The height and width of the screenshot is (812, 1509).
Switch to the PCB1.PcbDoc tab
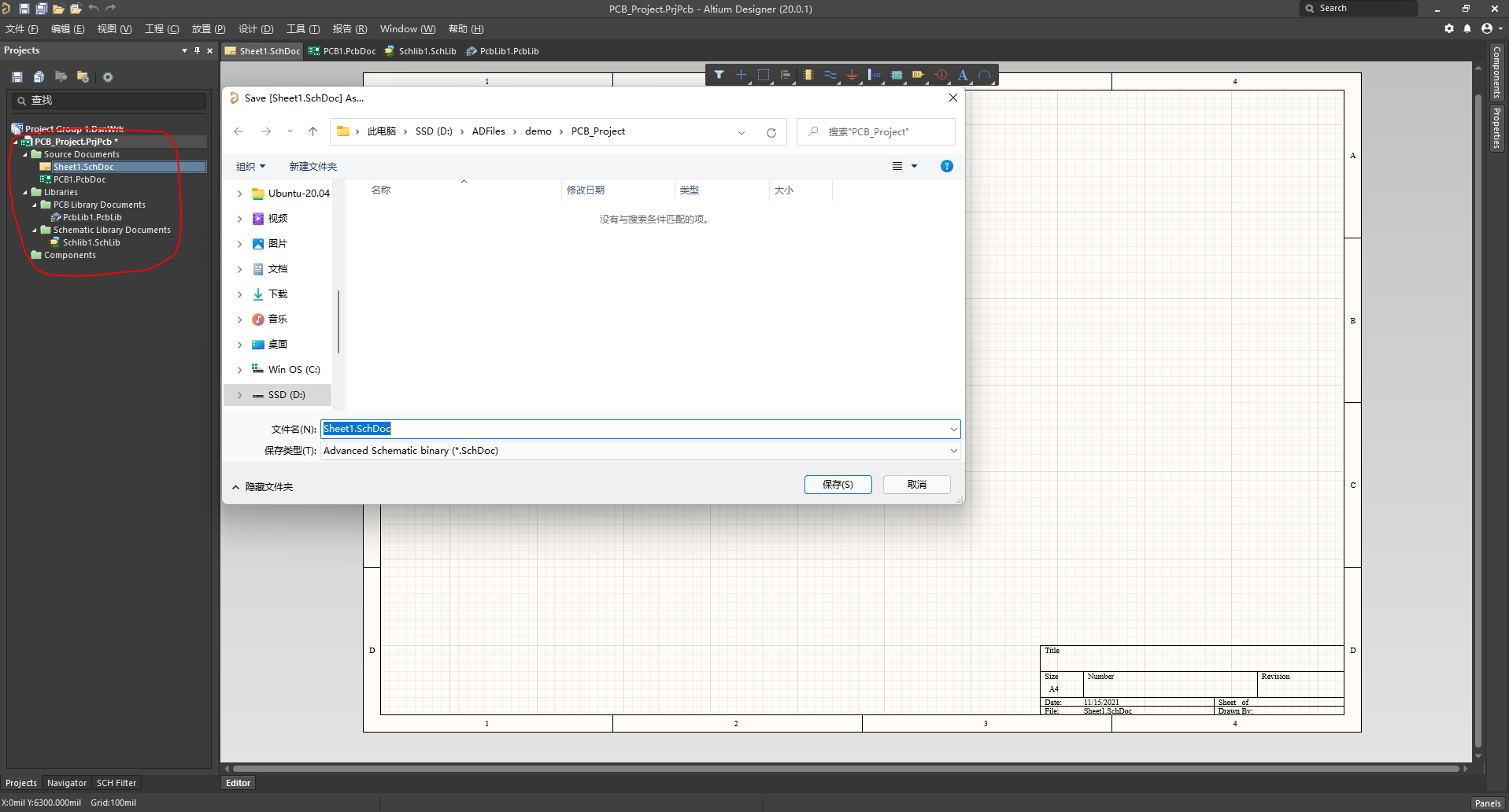coord(342,51)
